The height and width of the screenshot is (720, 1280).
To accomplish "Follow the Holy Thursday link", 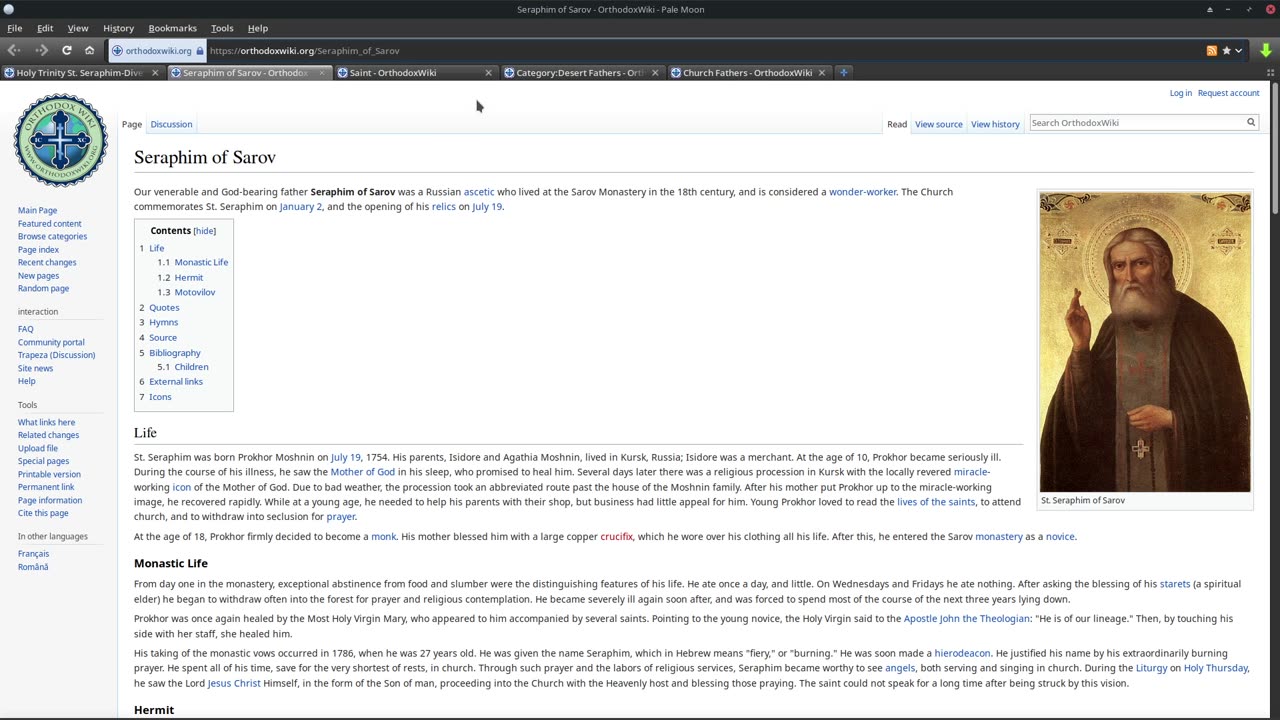I will (x=1215, y=668).
